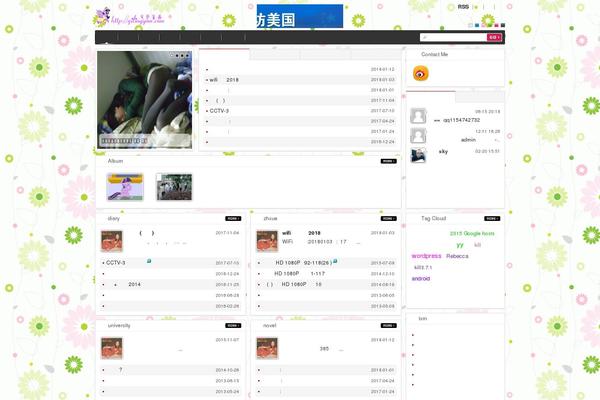
Task: Open the avatar of commenter admin
Action: (418, 136)
